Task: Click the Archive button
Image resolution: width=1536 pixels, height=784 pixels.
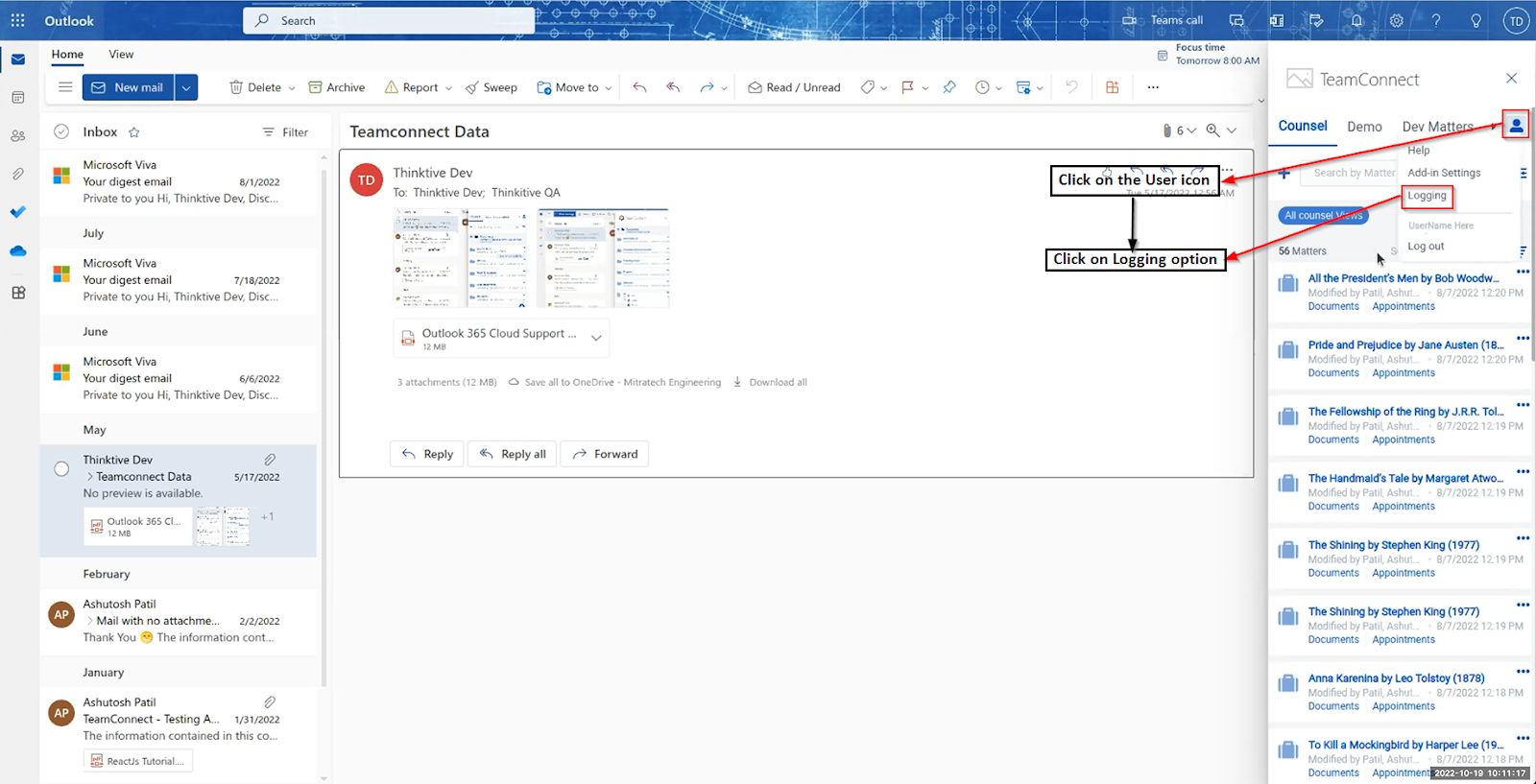Action: tap(336, 87)
